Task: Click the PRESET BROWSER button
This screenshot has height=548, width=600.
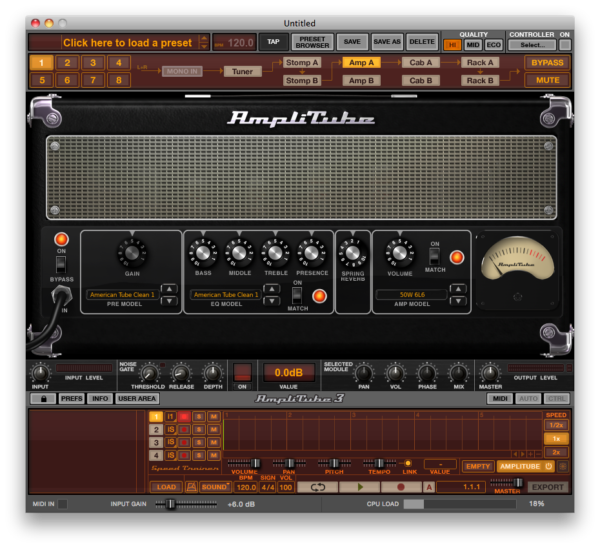Action: coord(312,42)
